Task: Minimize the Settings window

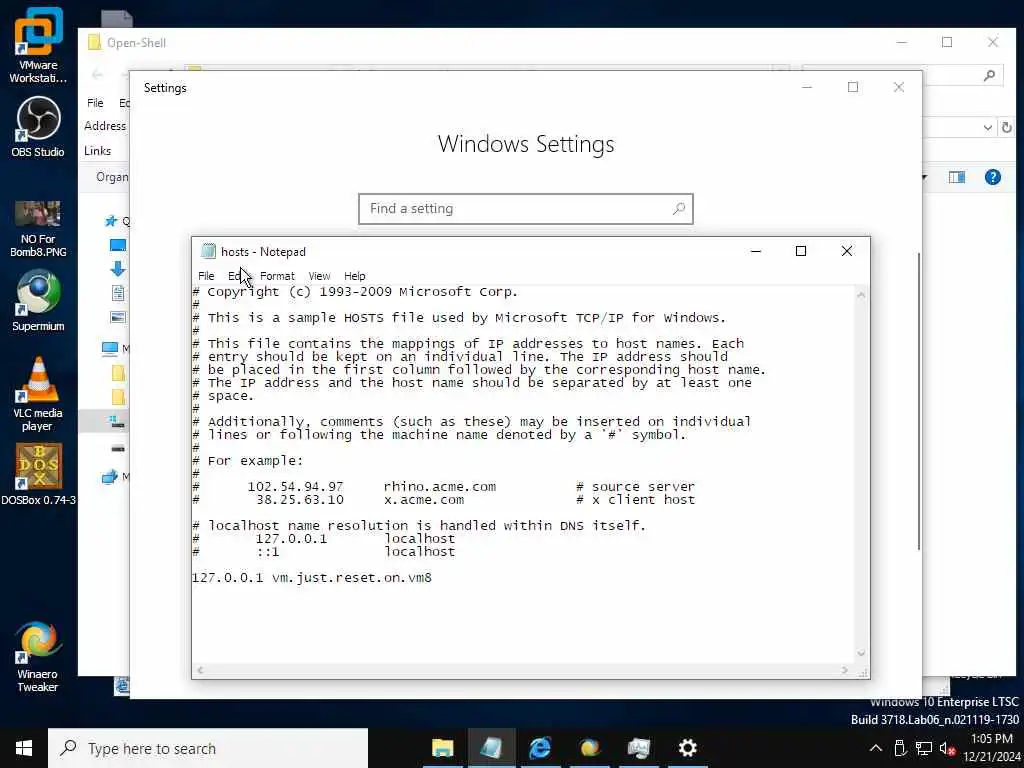Action: (x=807, y=88)
